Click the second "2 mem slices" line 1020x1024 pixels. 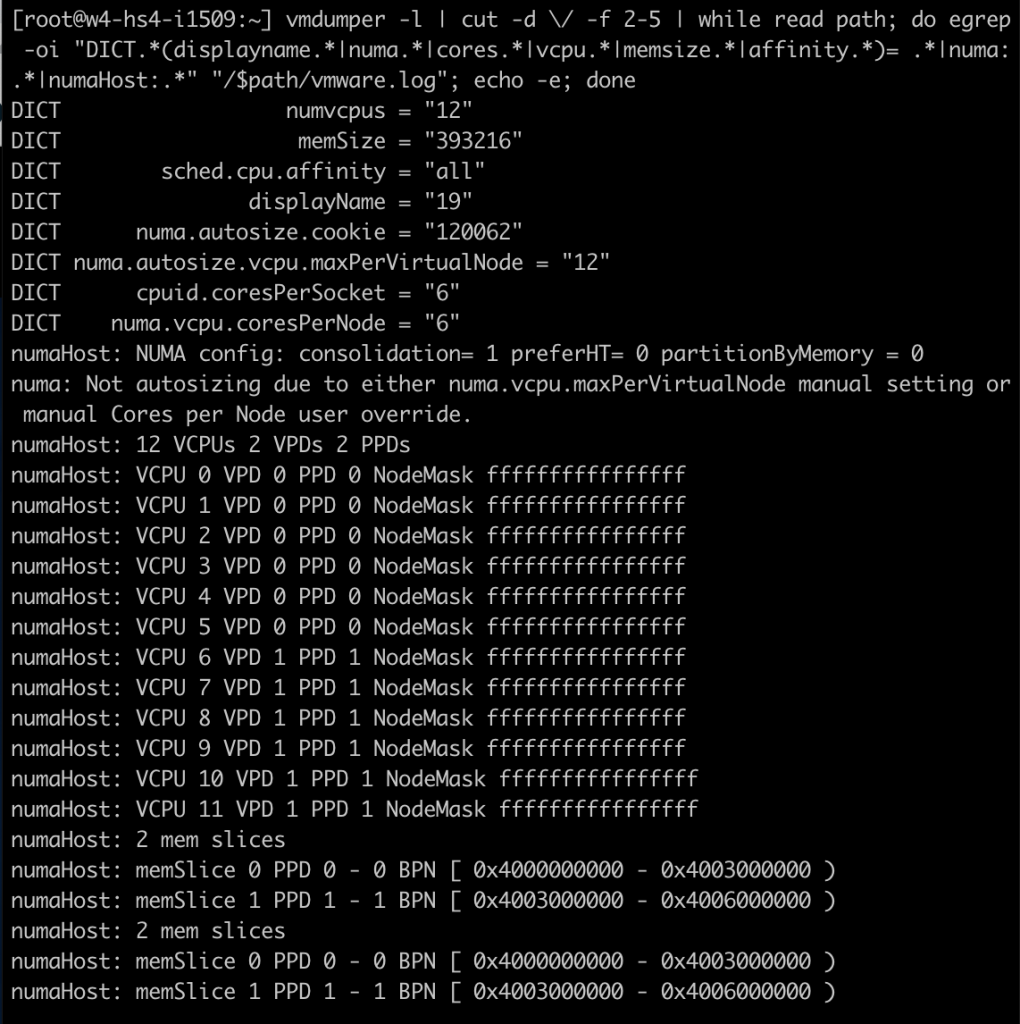(x=148, y=931)
